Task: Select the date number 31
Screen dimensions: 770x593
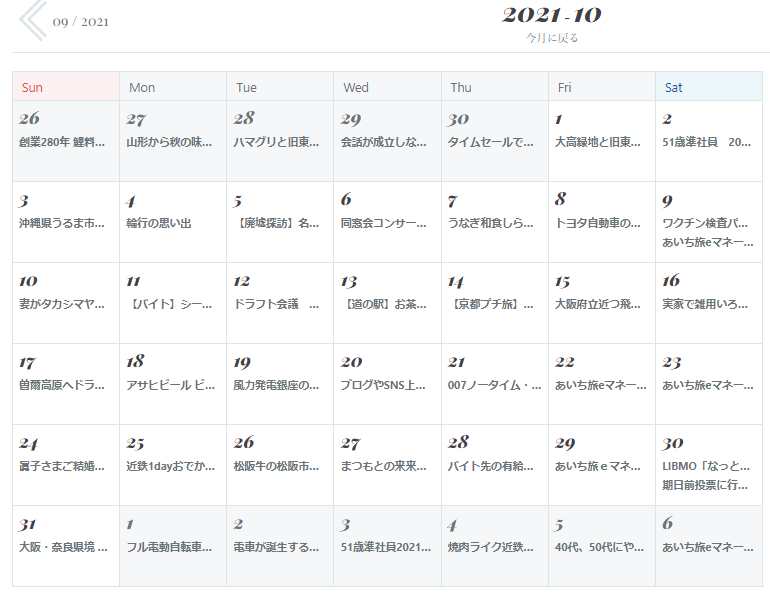Action: [x=28, y=524]
